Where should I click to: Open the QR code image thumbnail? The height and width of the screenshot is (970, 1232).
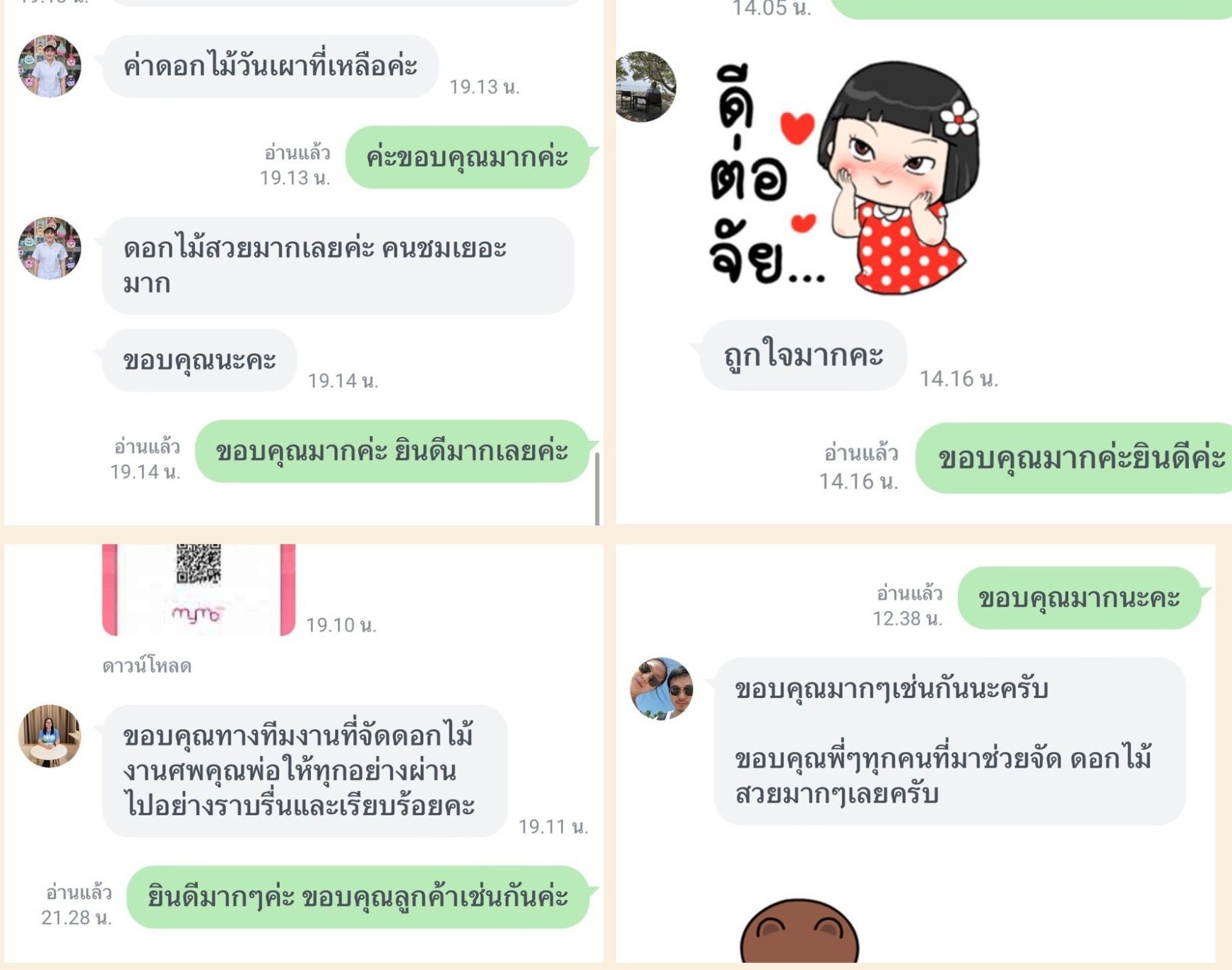point(199,590)
